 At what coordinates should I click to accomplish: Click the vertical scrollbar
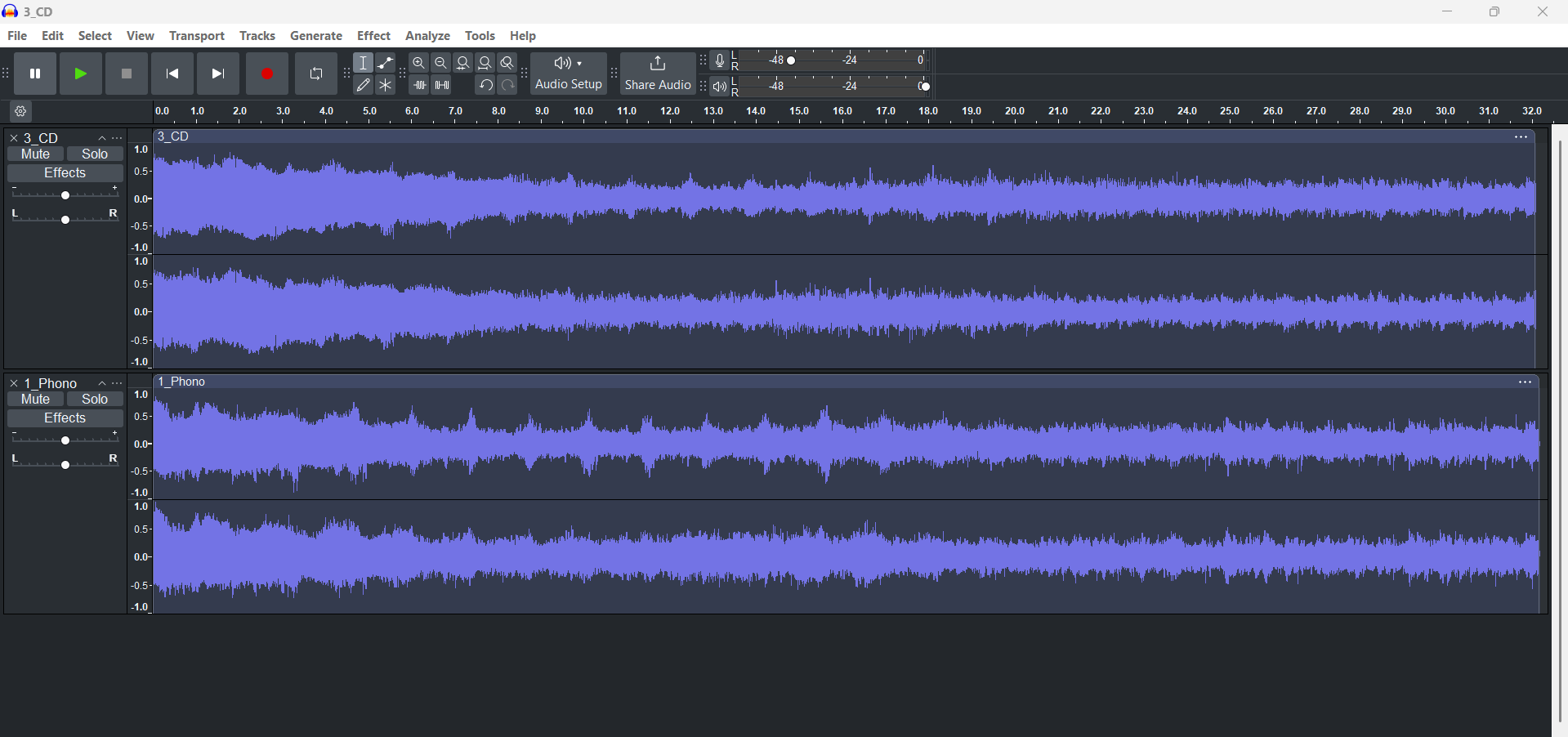click(1560, 431)
